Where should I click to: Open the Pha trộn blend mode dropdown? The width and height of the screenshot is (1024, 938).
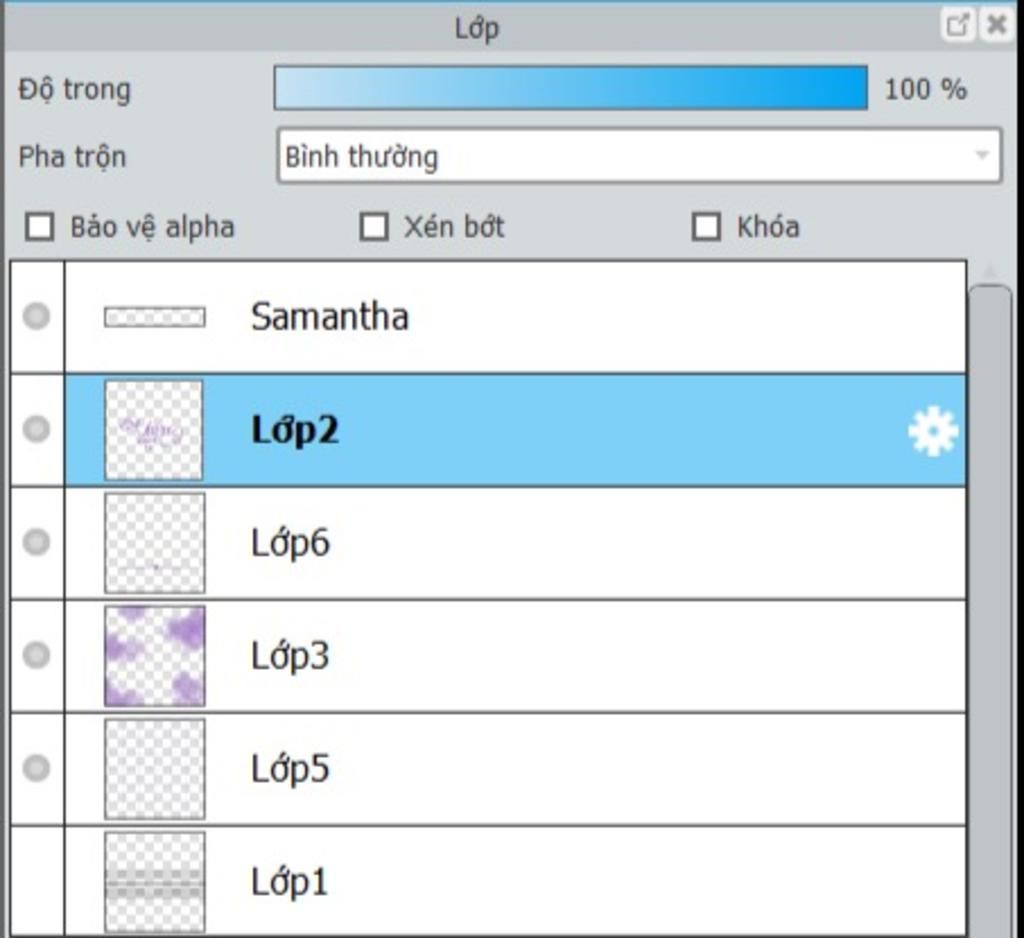point(639,155)
